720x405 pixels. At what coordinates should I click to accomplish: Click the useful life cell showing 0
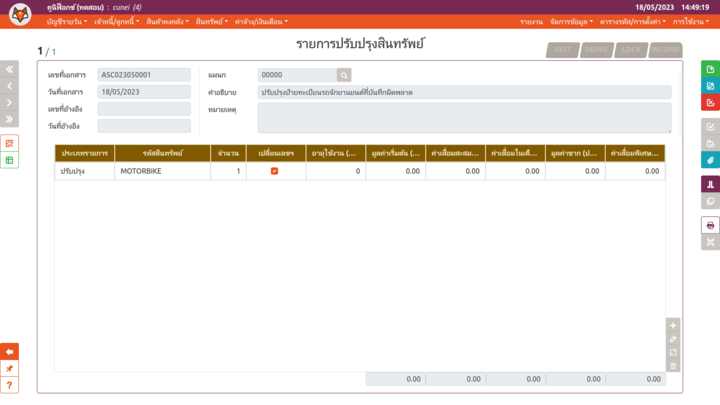point(336,171)
